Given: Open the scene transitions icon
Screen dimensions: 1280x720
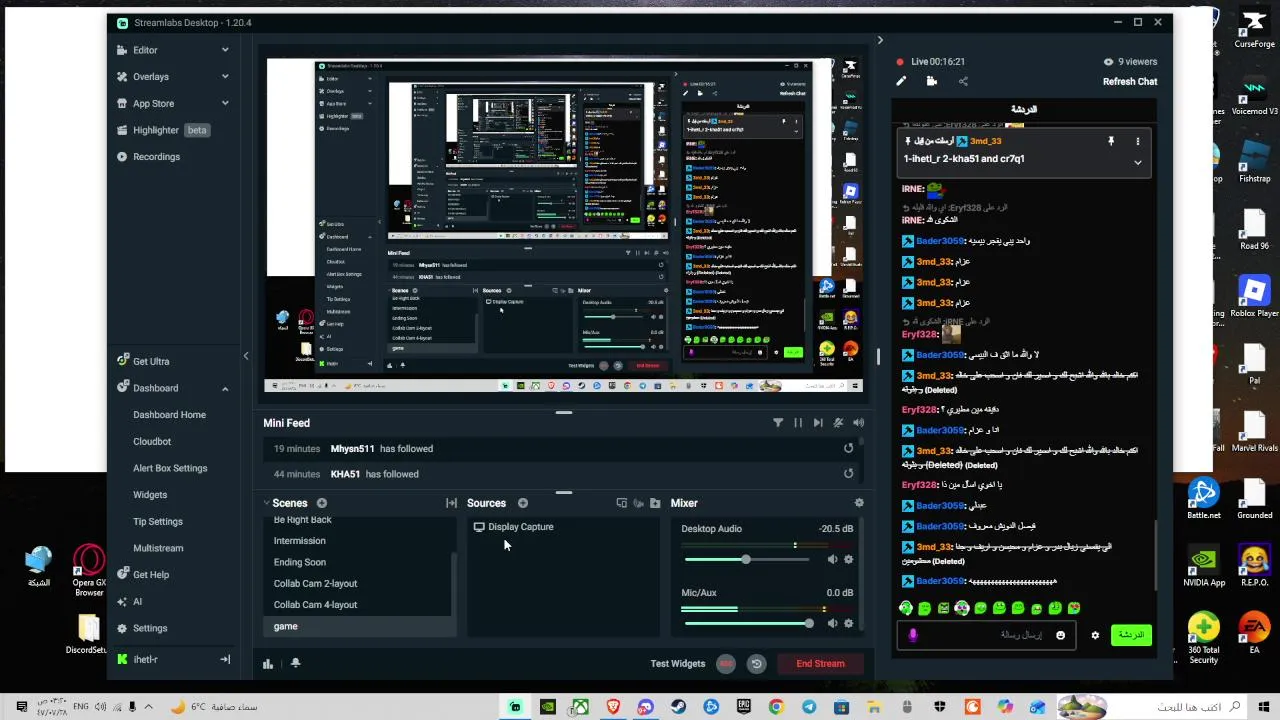Looking at the screenshot, I should 451,503.
